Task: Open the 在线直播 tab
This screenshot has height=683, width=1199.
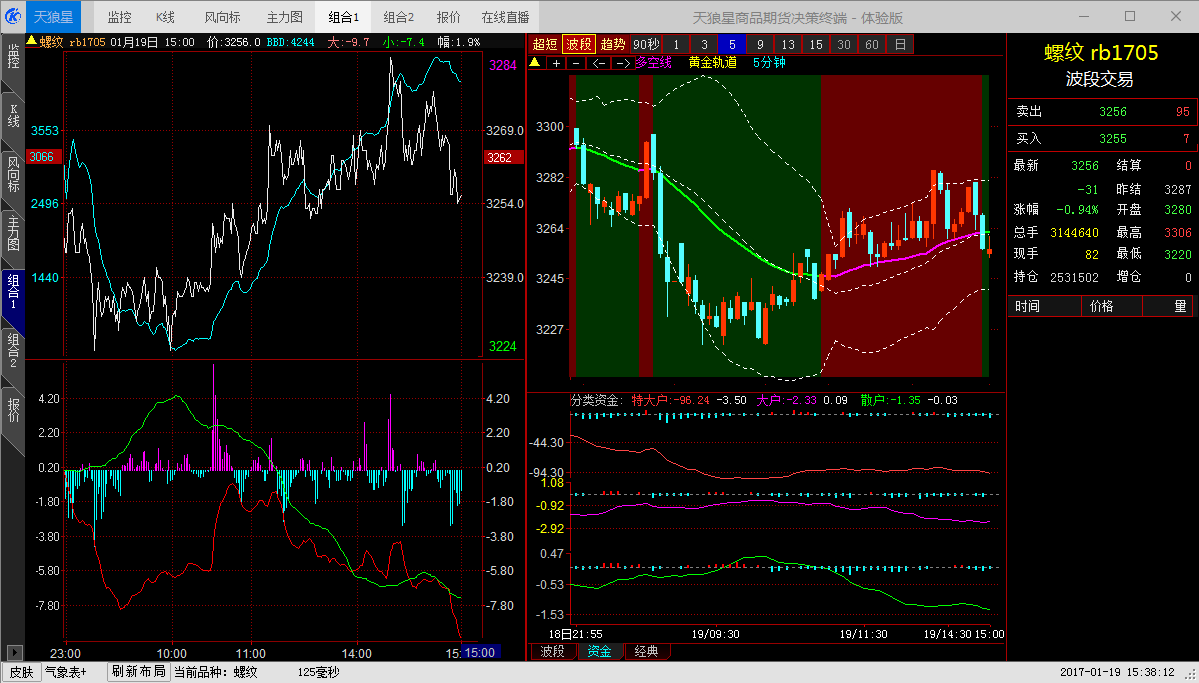Action: (505, 17)
